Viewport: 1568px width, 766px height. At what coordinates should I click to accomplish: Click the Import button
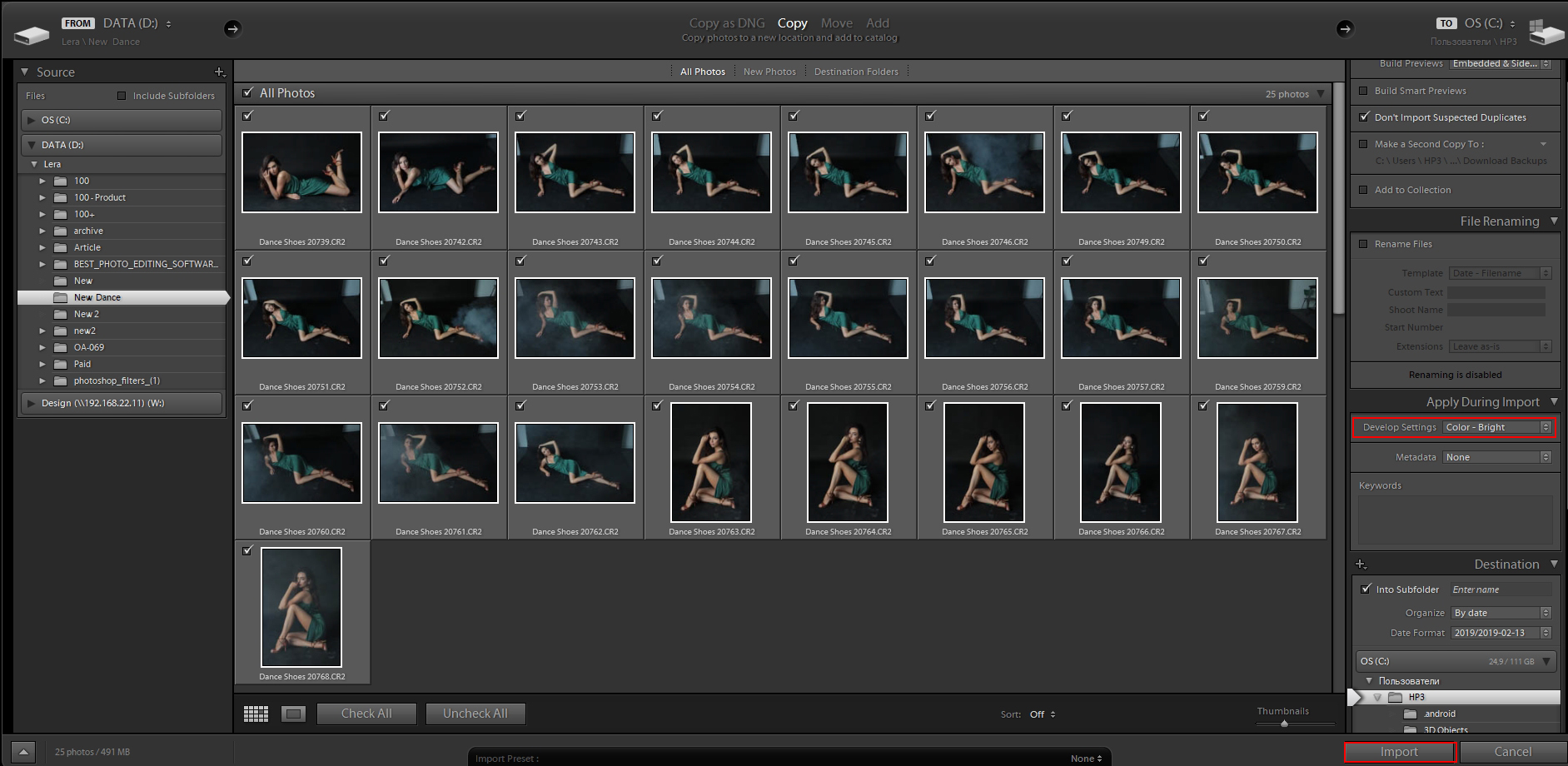tap(1399, 751)
